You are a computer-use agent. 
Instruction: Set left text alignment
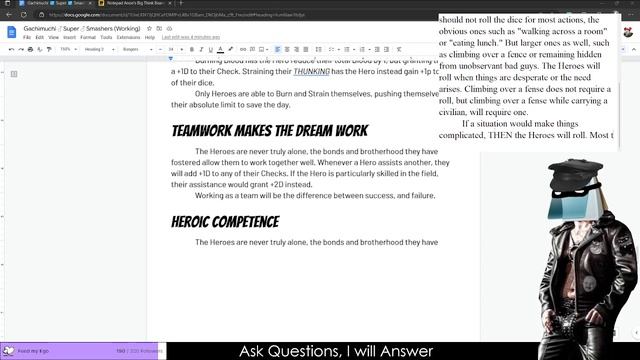(x=278, y=49)
